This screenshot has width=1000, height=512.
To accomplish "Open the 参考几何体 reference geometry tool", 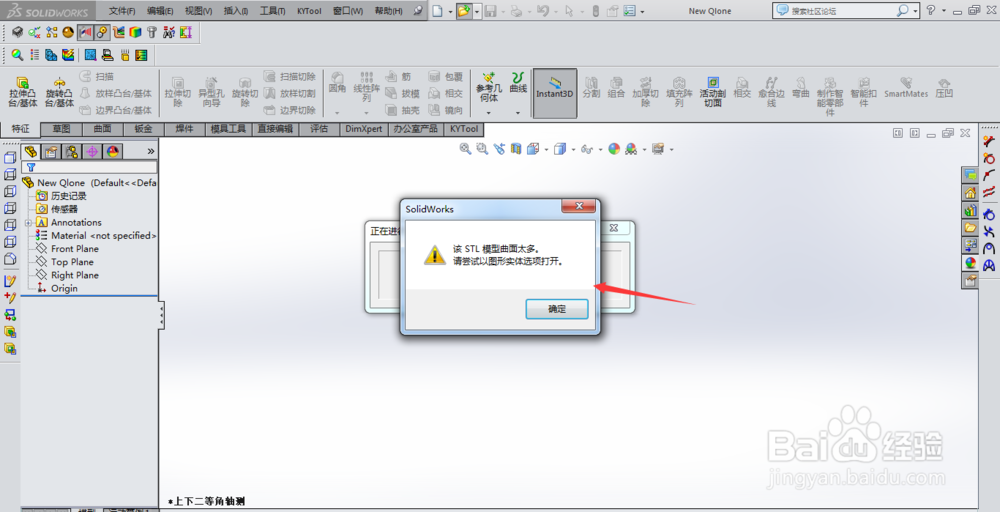I will point(489,88).
